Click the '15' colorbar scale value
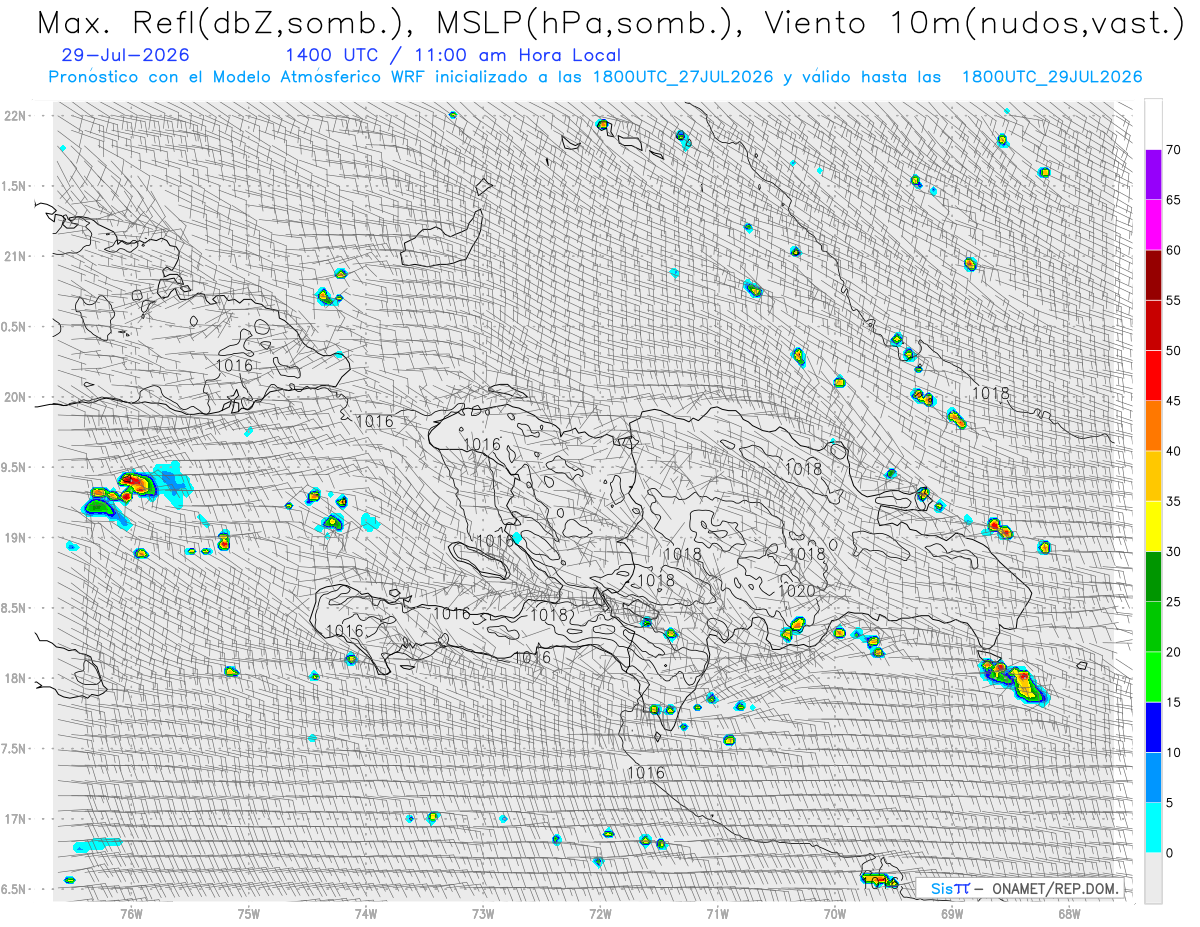This screenshot has width=1200, height=927. tap(1173, 702)
